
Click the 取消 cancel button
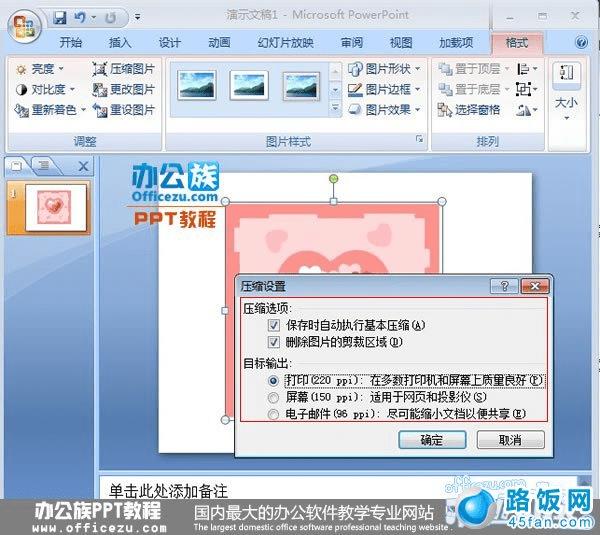[x=510, y=440]
